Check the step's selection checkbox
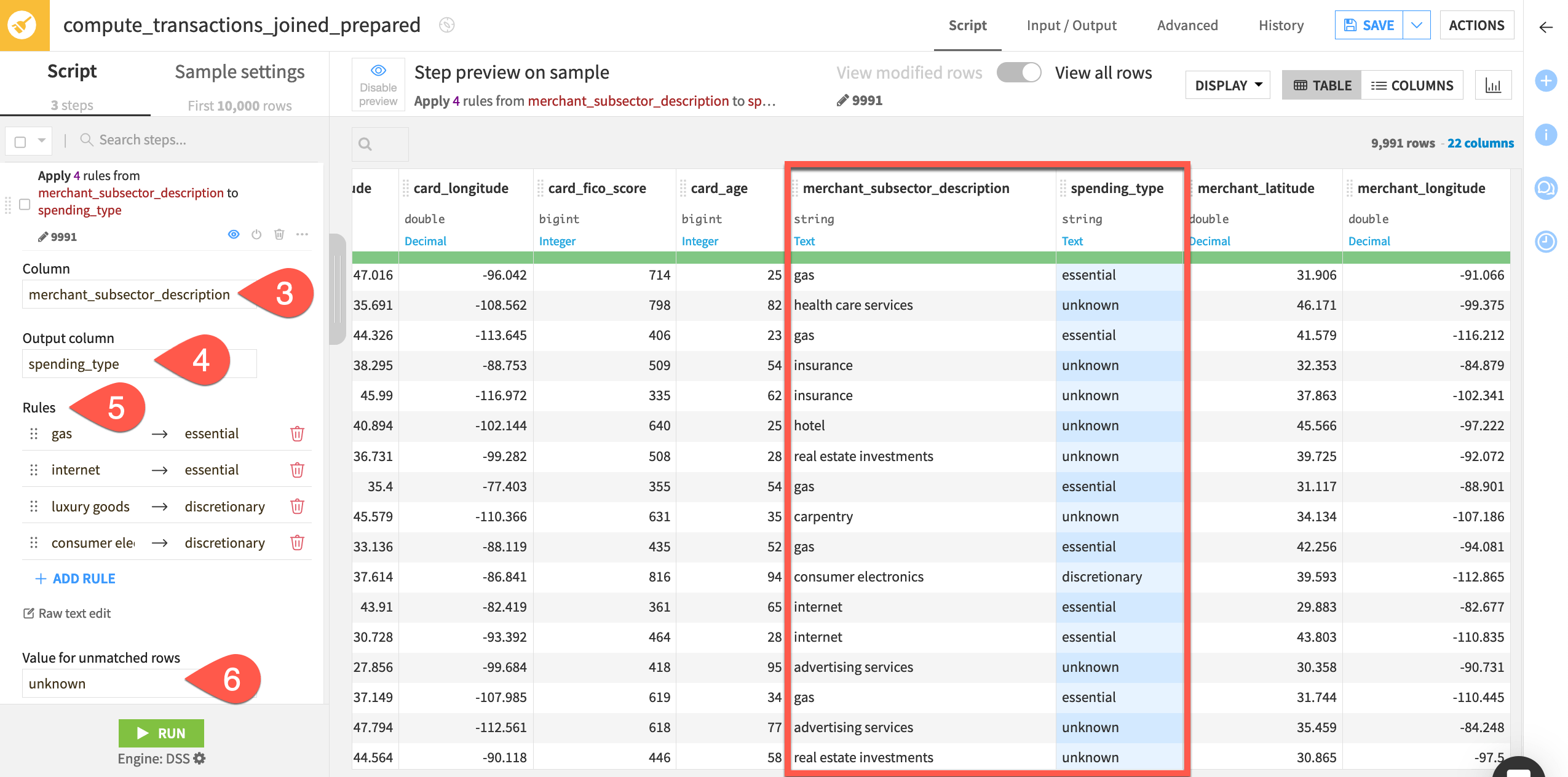The height and width of the screenshot is (777, 1568). click(x=25, y=205)
